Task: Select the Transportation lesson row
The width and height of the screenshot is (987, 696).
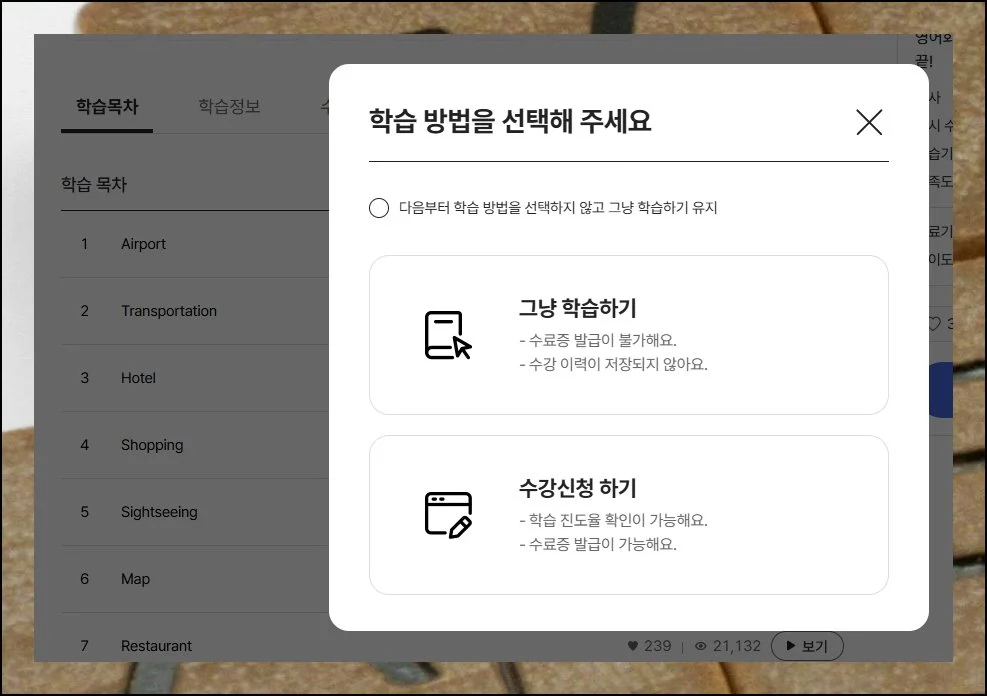Action: [168, 311]
